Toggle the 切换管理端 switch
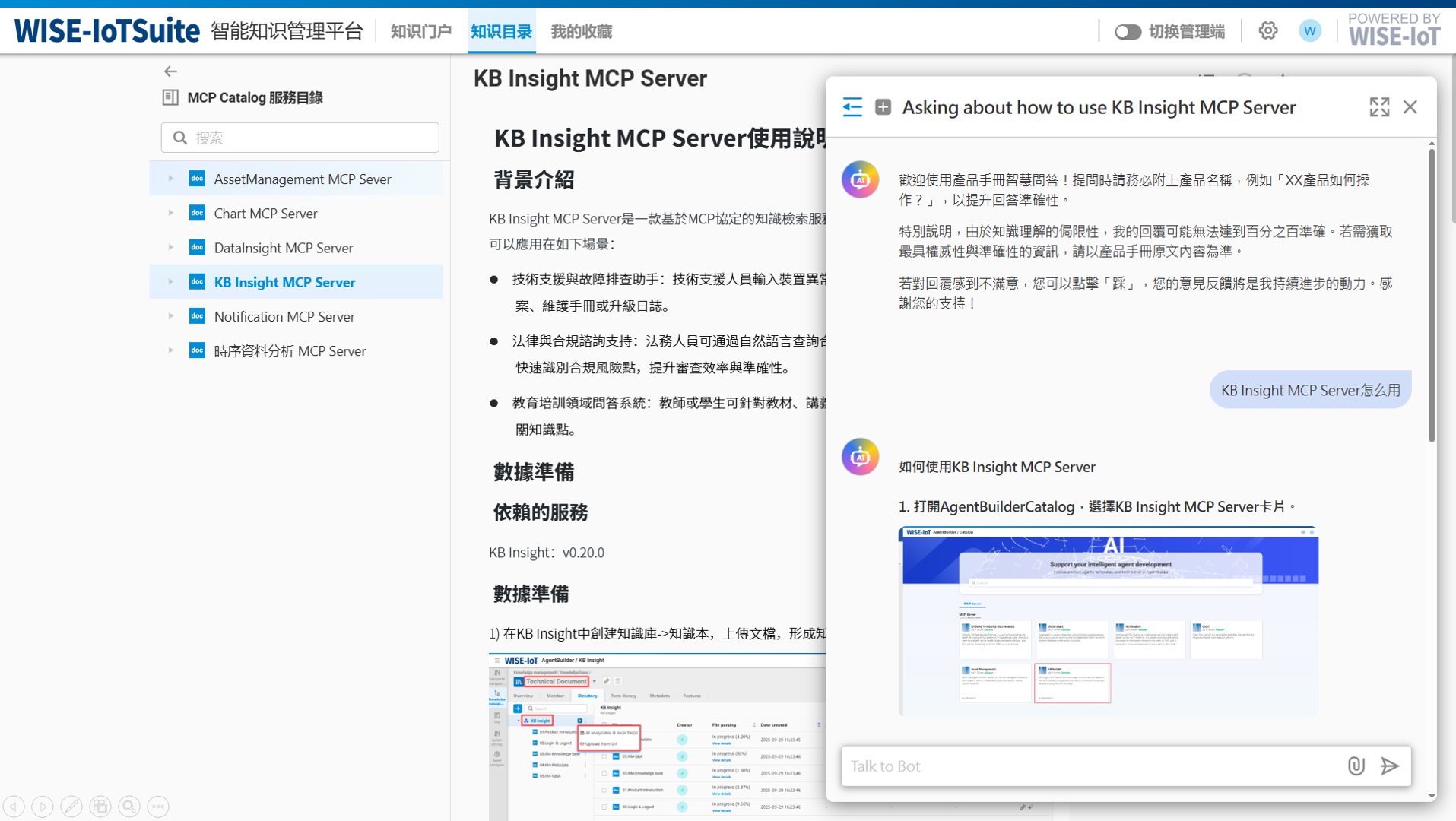 coord(1128,32)
